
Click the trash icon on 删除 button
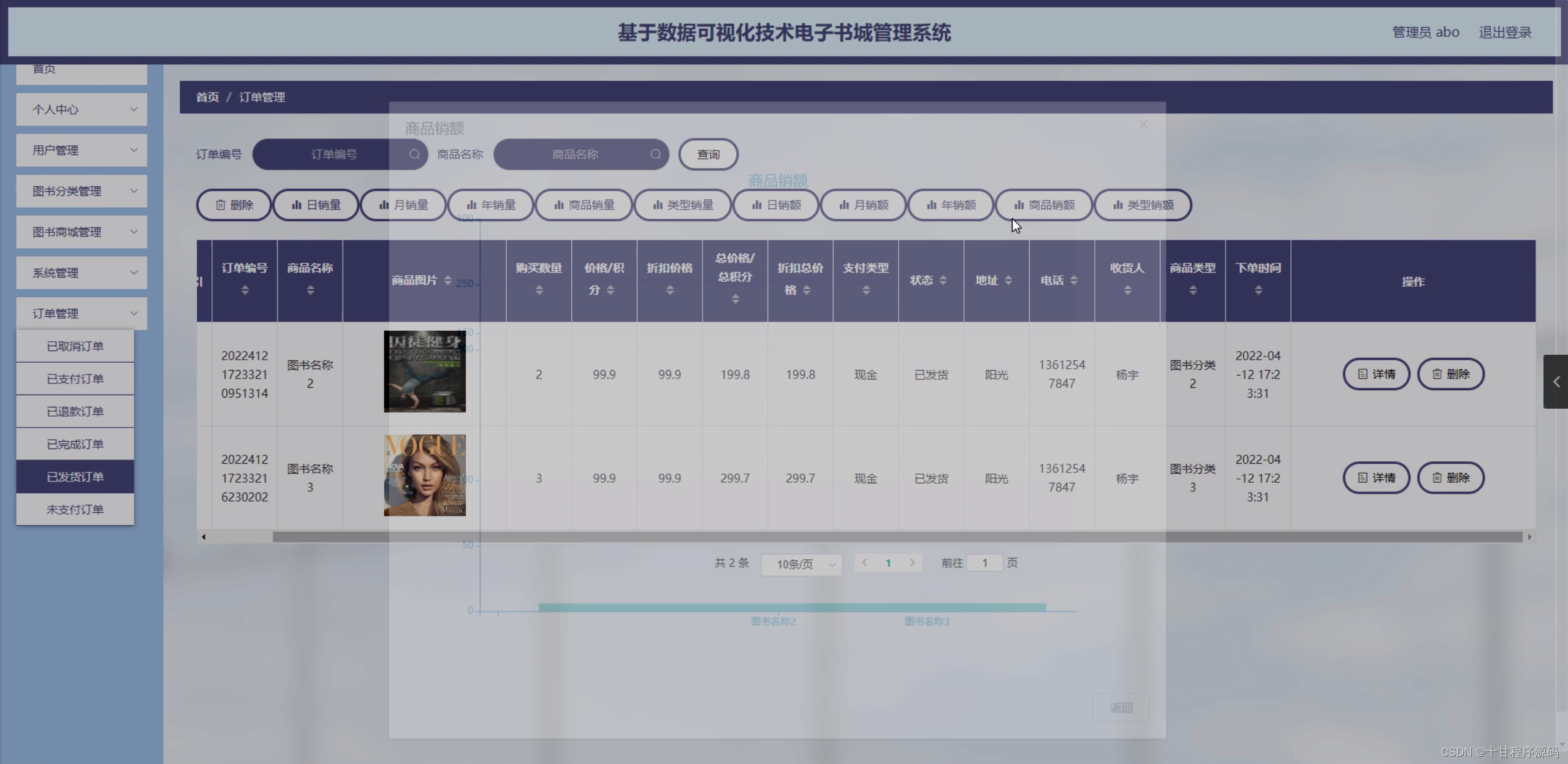(x=221, y=205)
